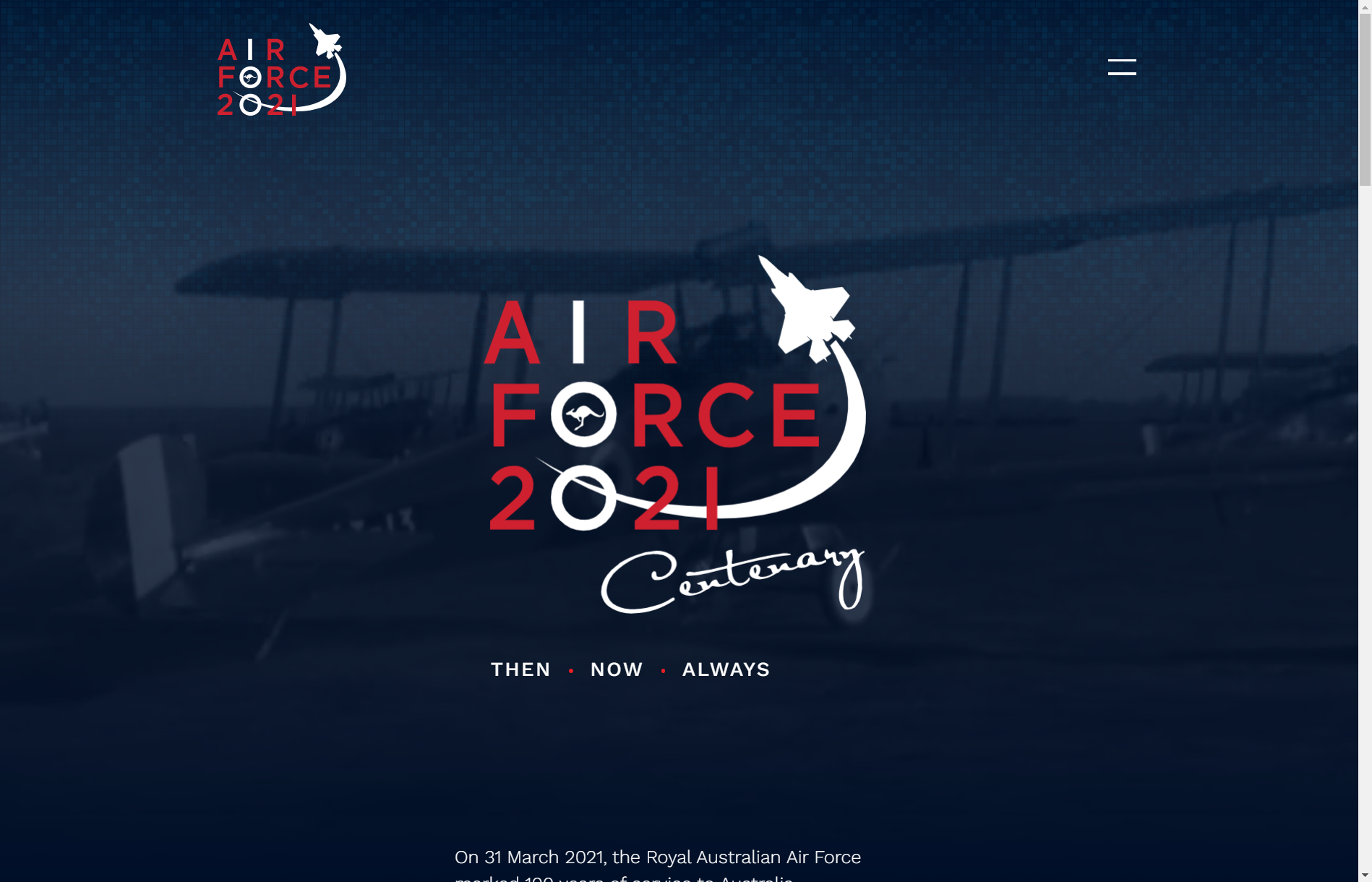Click the white ring zero in large 2021

click(x=583, y=497)
